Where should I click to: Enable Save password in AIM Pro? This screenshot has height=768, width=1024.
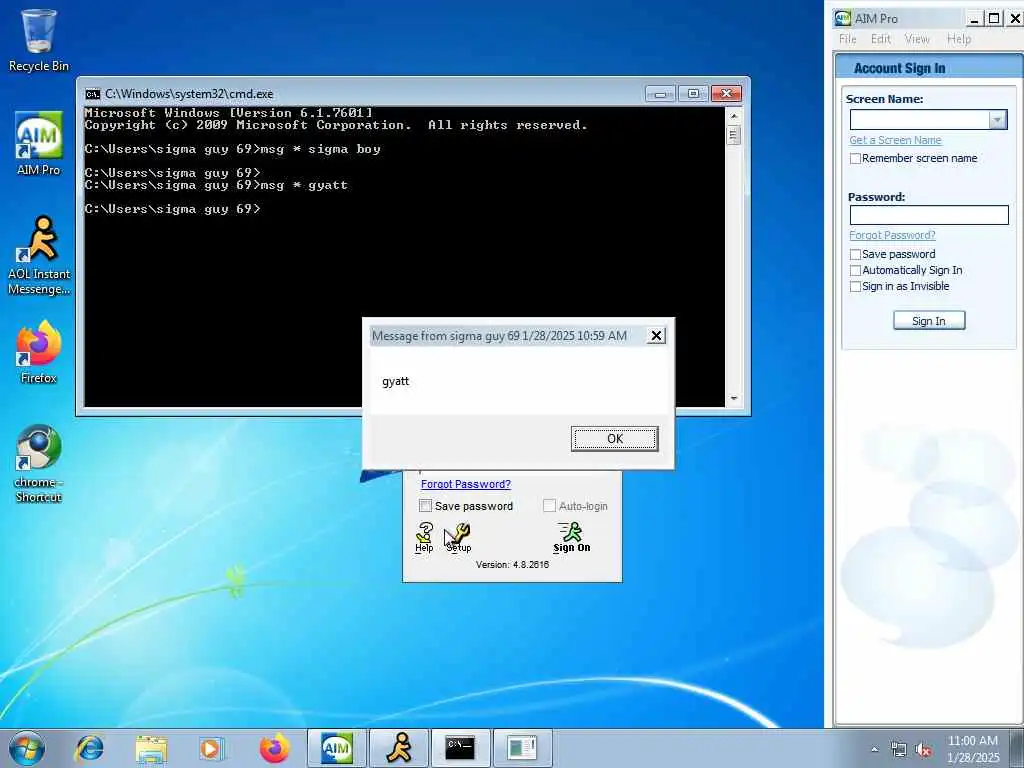click(855, 254)
